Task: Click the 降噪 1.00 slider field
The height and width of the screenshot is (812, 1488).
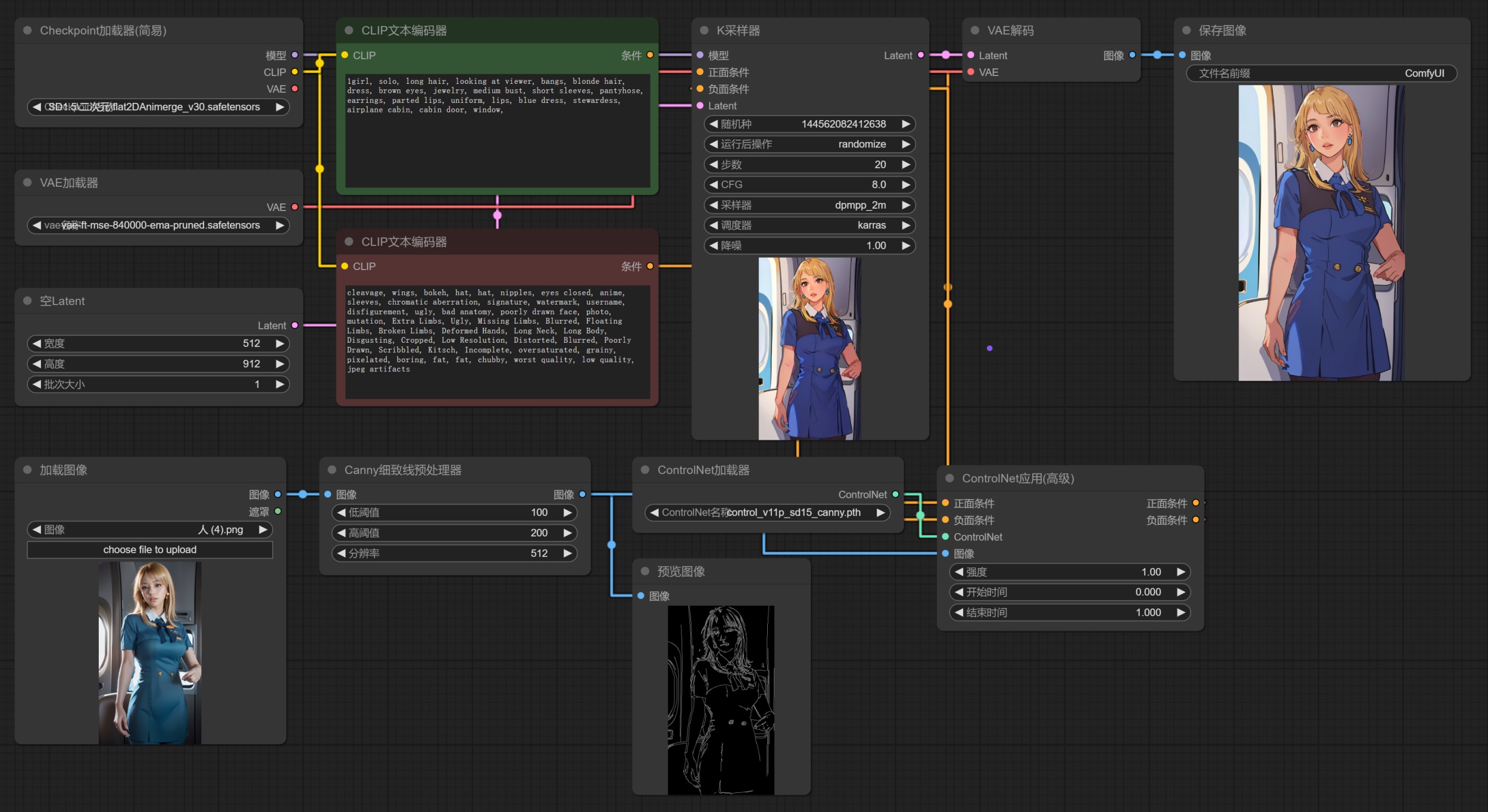Action: 809,246
